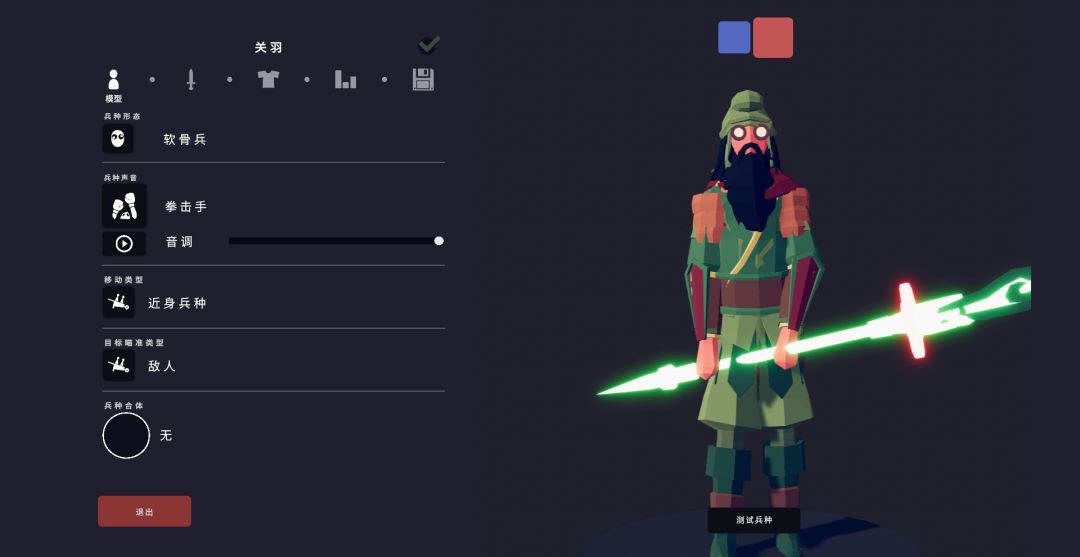Open the stats bar chart tab
Screen dimensions: 1080x557
click(345, 79)
